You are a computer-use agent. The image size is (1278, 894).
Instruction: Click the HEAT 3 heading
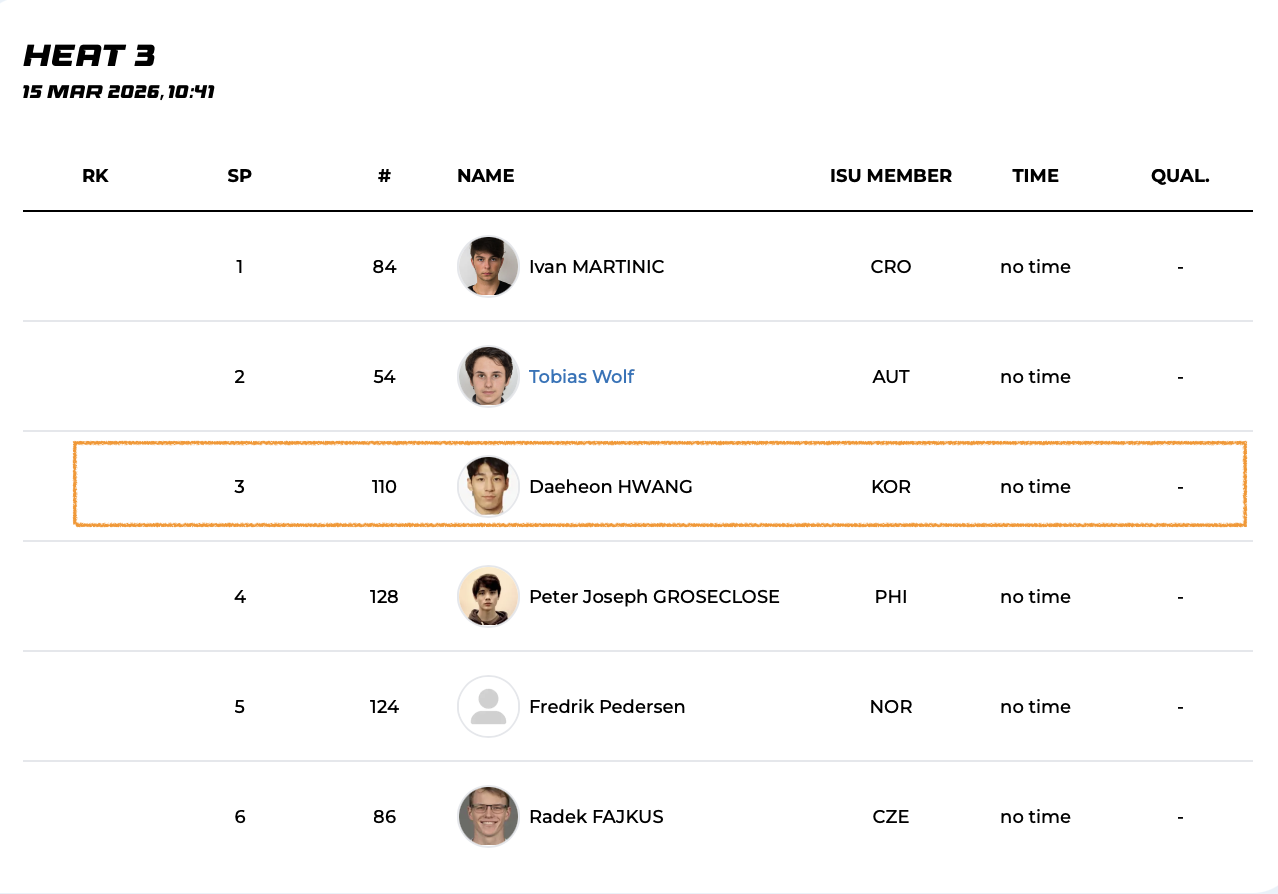[89, 56]
